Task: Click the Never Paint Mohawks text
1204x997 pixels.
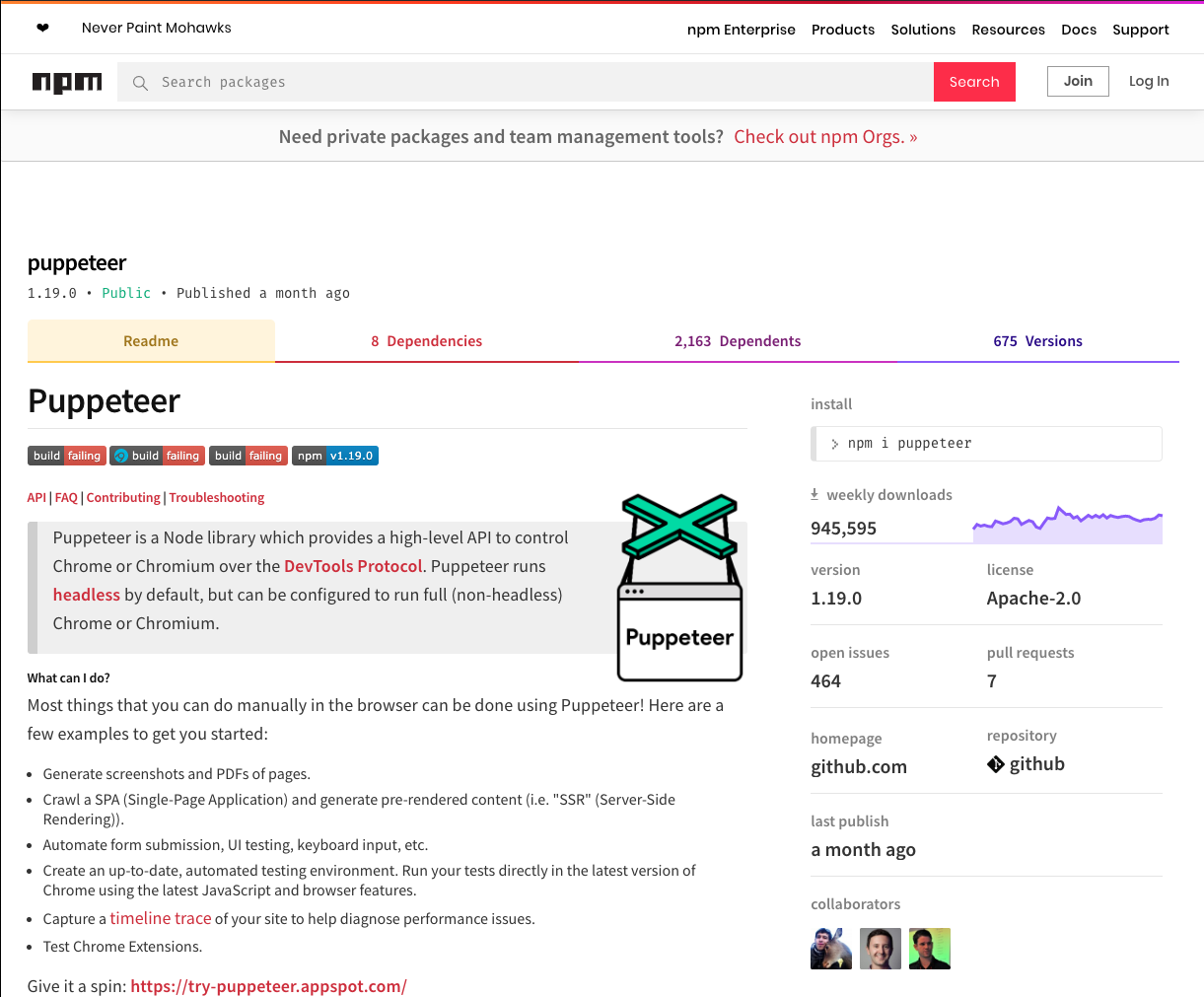Action: point(157,28)
